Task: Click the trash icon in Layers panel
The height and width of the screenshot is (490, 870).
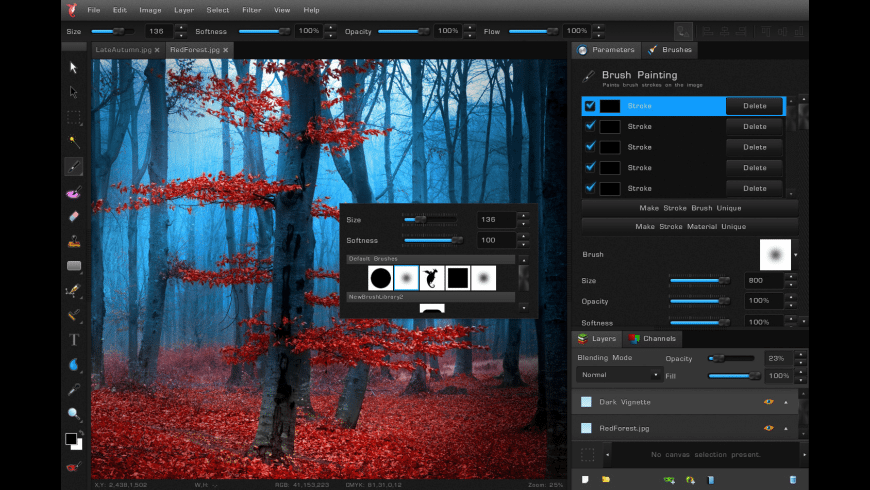Action: [792, 480]
